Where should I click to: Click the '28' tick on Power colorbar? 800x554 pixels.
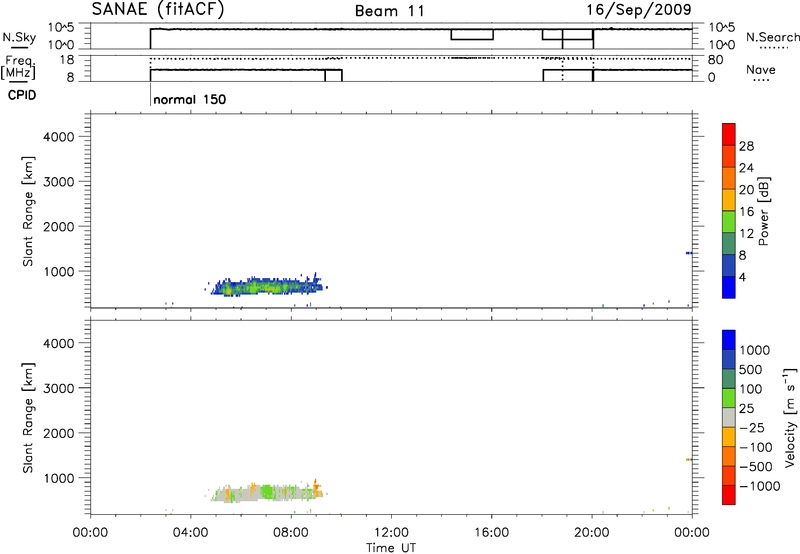click(x=746, y=146)
